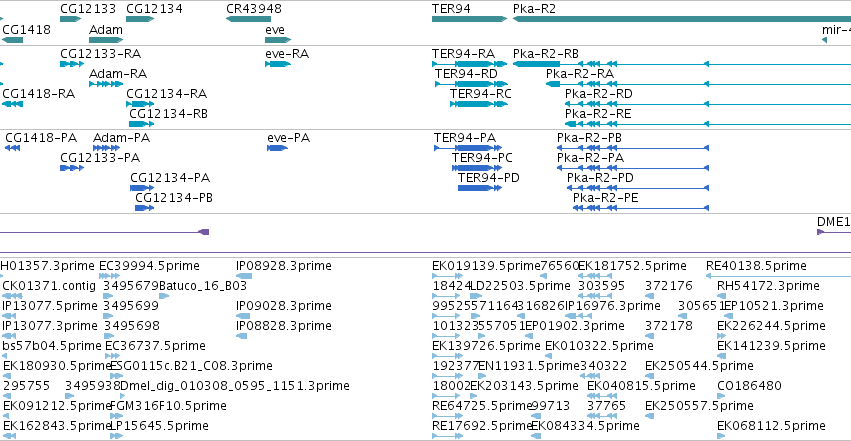The height and width of the screenshot is (441, 851).
Task: Select the TER94-PD protein glyph
Action: [480, 188]
